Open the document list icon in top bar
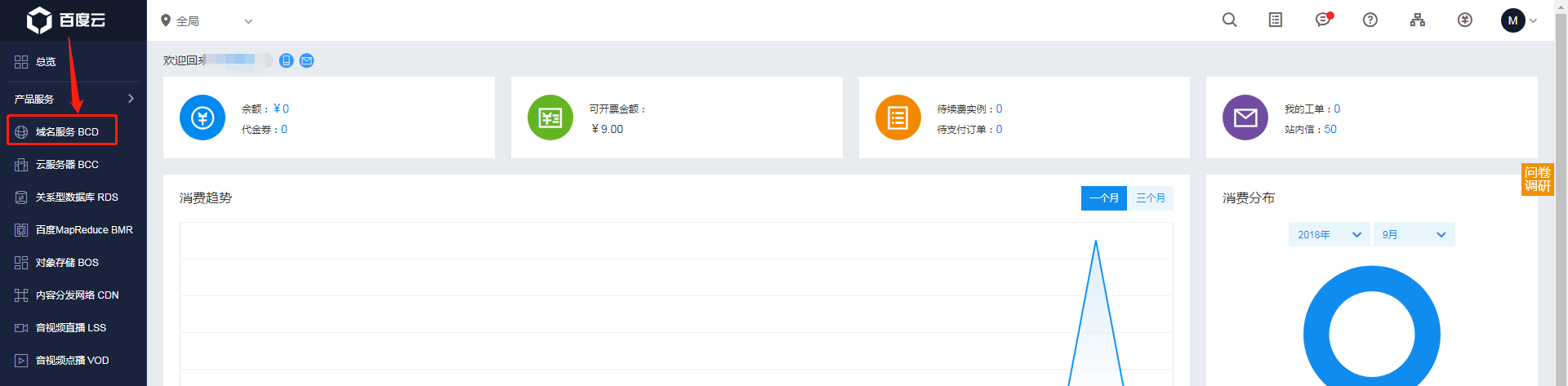1568x386 pixels. click(x=1276, y=20)
